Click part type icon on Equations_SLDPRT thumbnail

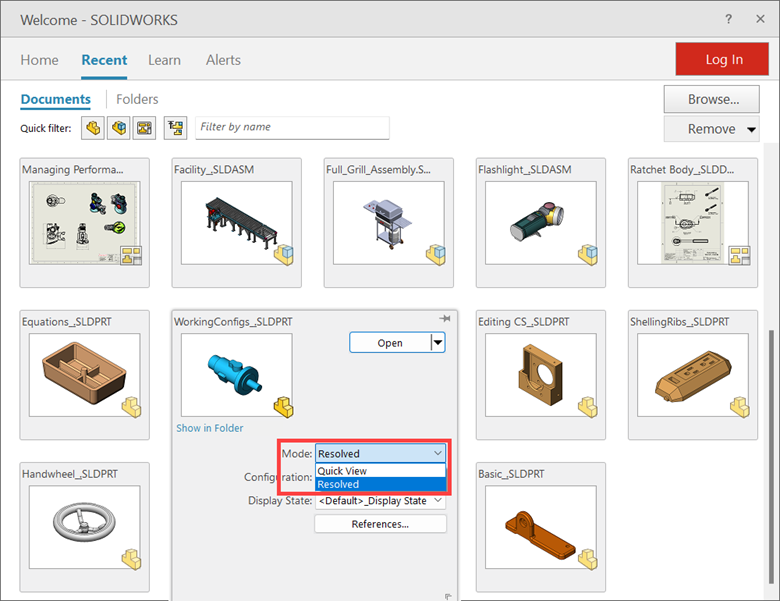tap(132, 407)
